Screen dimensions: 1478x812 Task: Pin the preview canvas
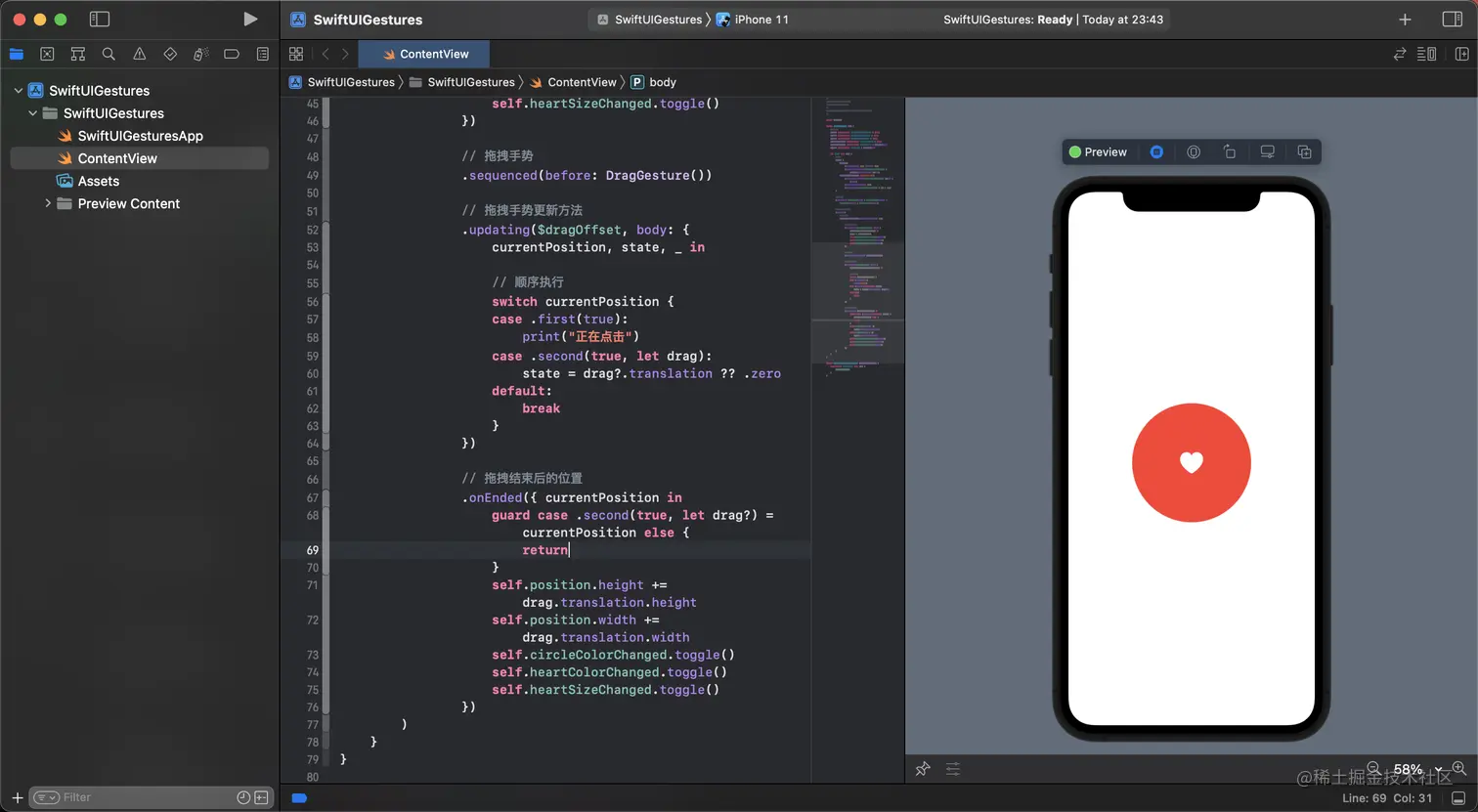pos(922,769)
